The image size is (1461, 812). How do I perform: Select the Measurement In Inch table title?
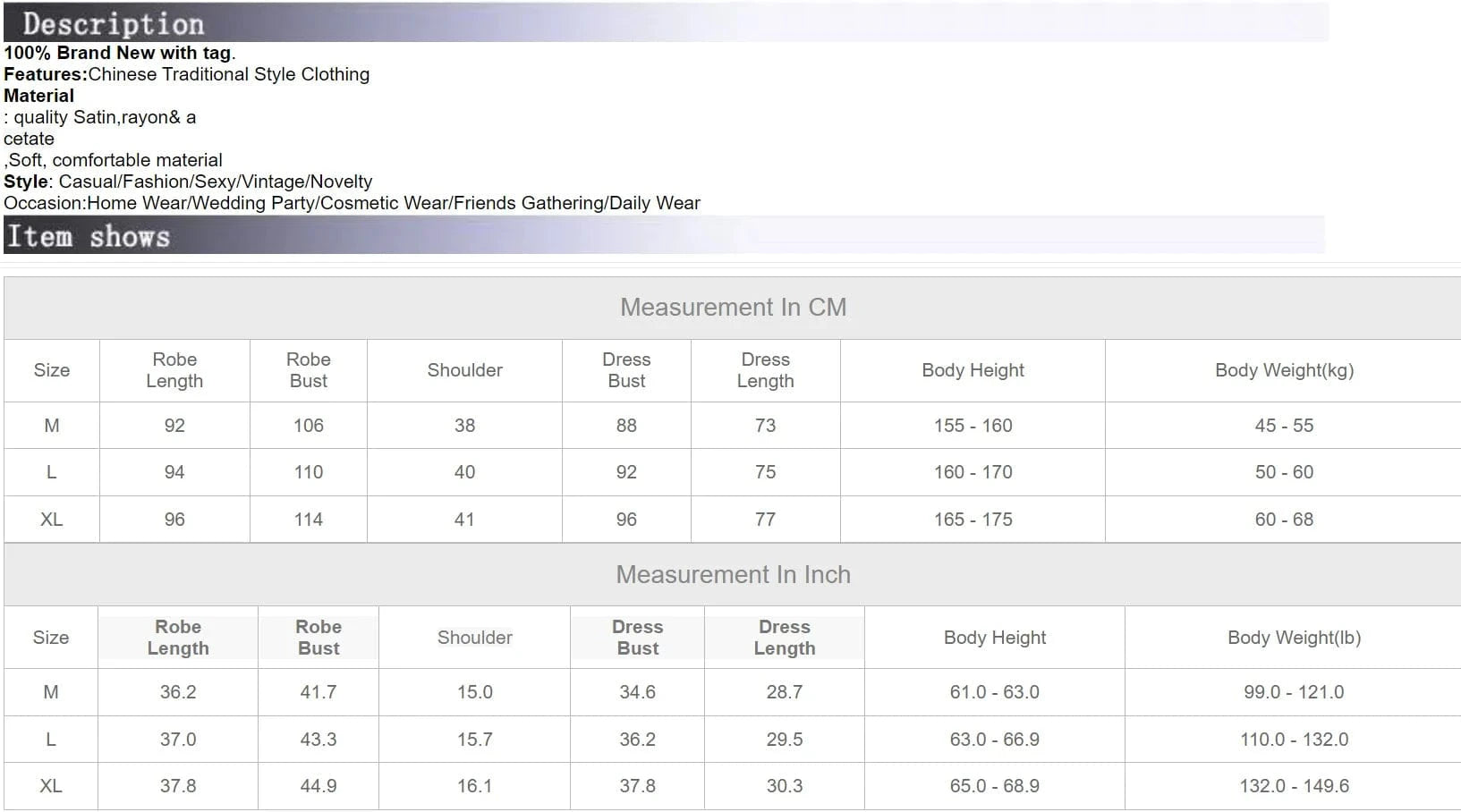733,575
